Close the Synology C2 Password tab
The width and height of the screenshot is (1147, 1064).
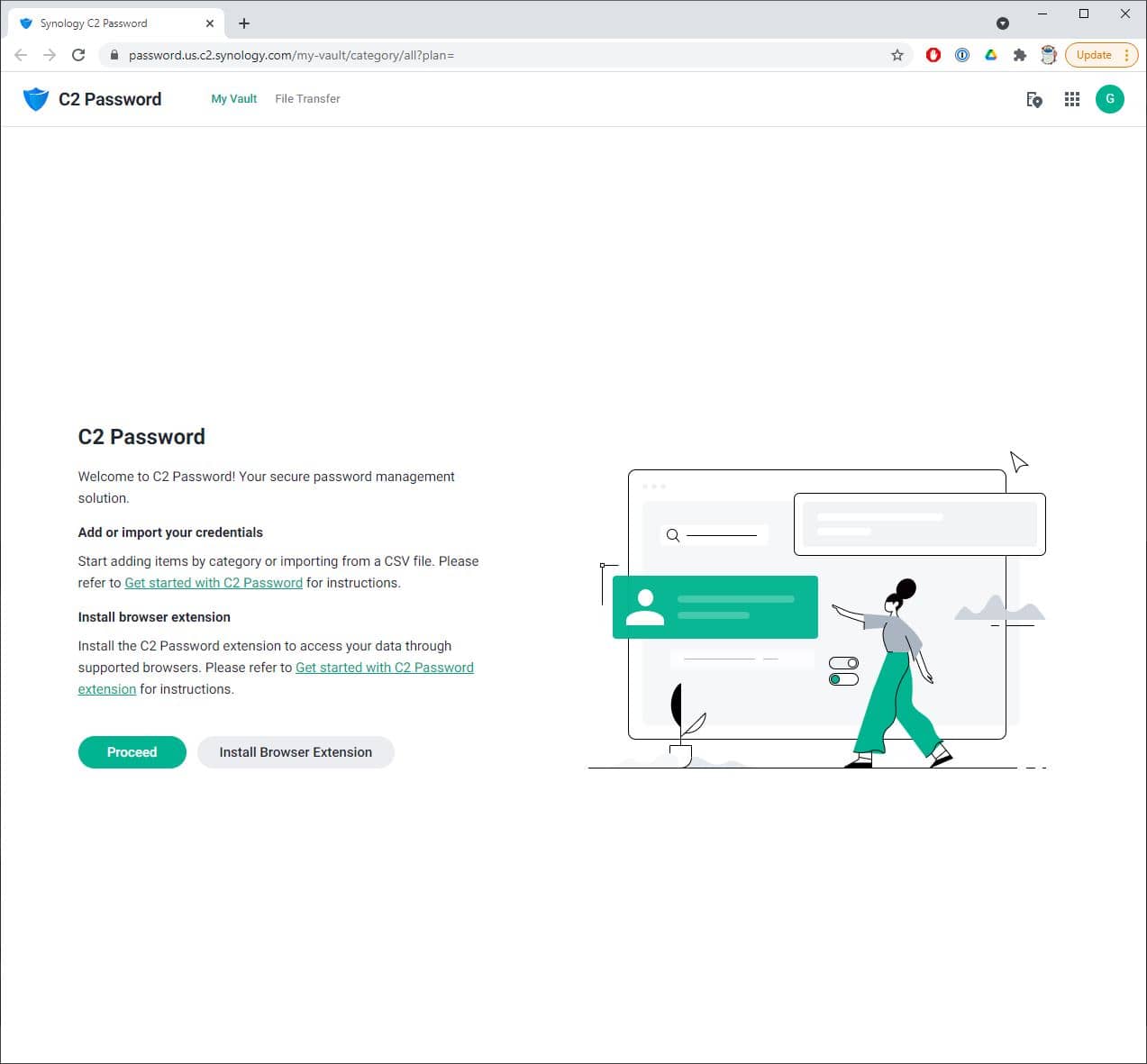[210, 23]
